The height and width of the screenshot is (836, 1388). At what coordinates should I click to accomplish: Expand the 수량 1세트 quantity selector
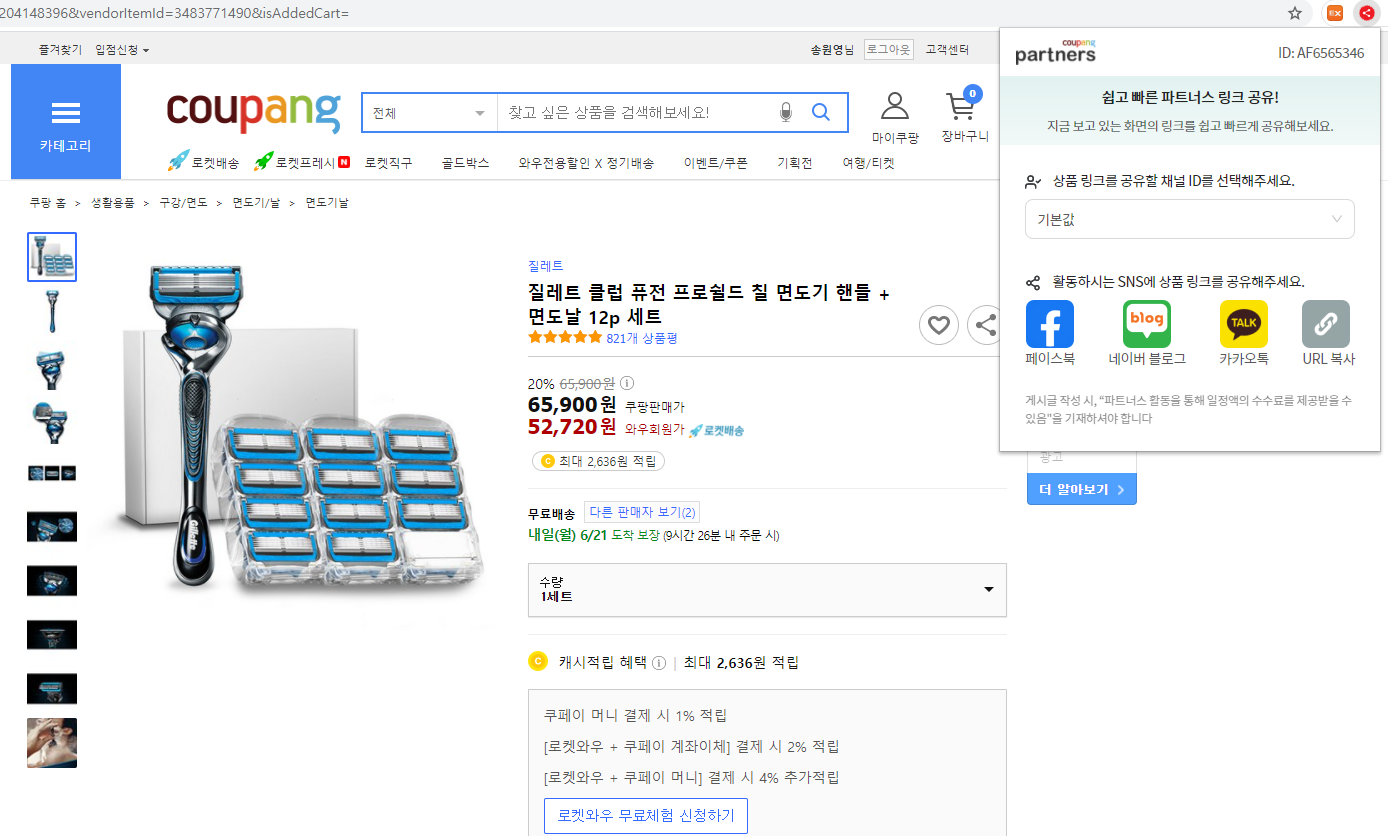[x=767, y=589]
